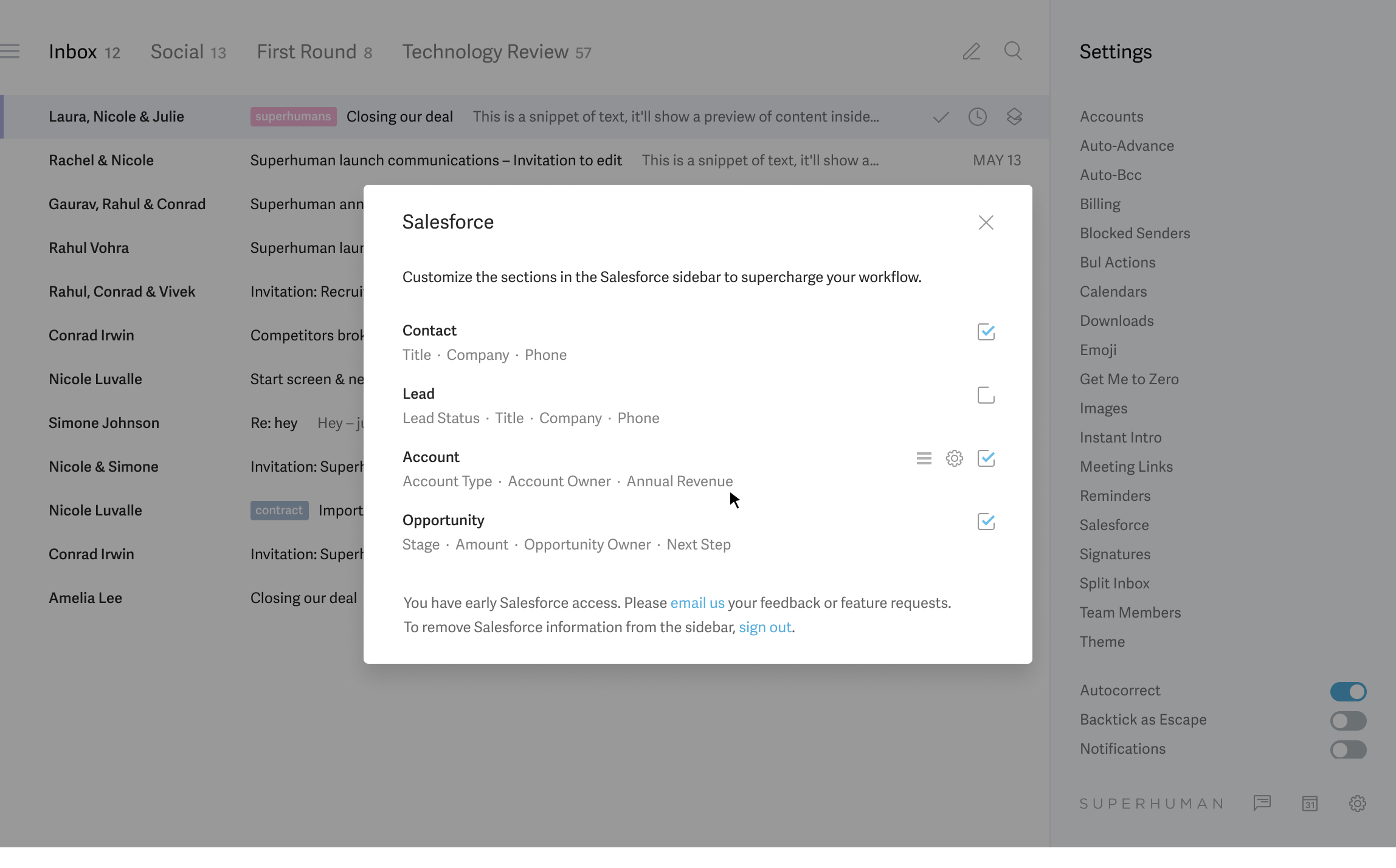Open Instant Intro settings
This screenshot has width=1396, height=868.
pos(1121,438)
